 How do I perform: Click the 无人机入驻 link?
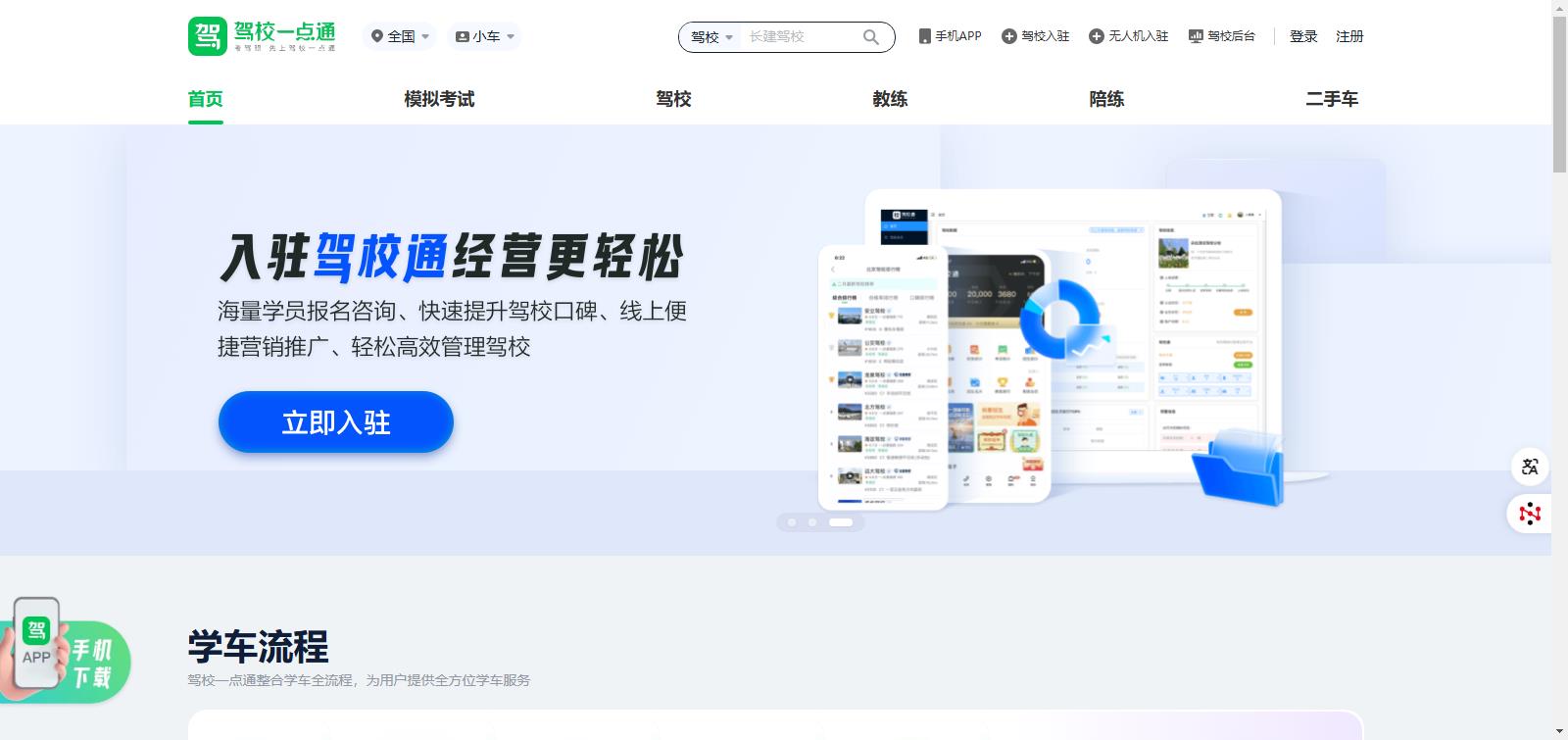[x=1128, y=36]
